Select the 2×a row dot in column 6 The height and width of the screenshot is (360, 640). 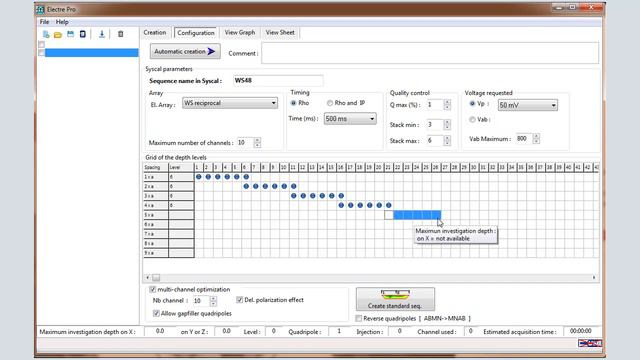tap(246, 186)
